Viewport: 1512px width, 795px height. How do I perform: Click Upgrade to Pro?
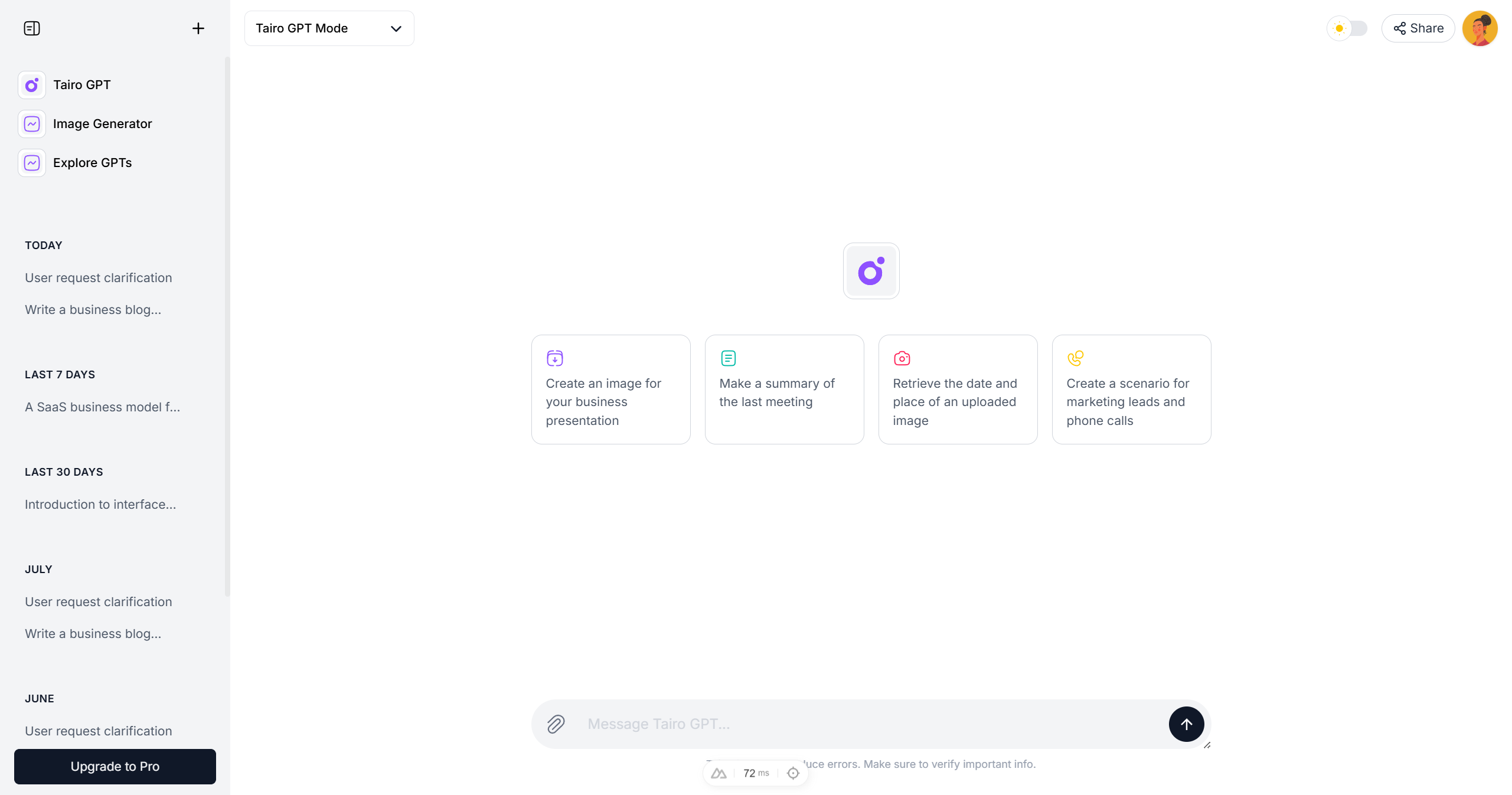(115, 766)
